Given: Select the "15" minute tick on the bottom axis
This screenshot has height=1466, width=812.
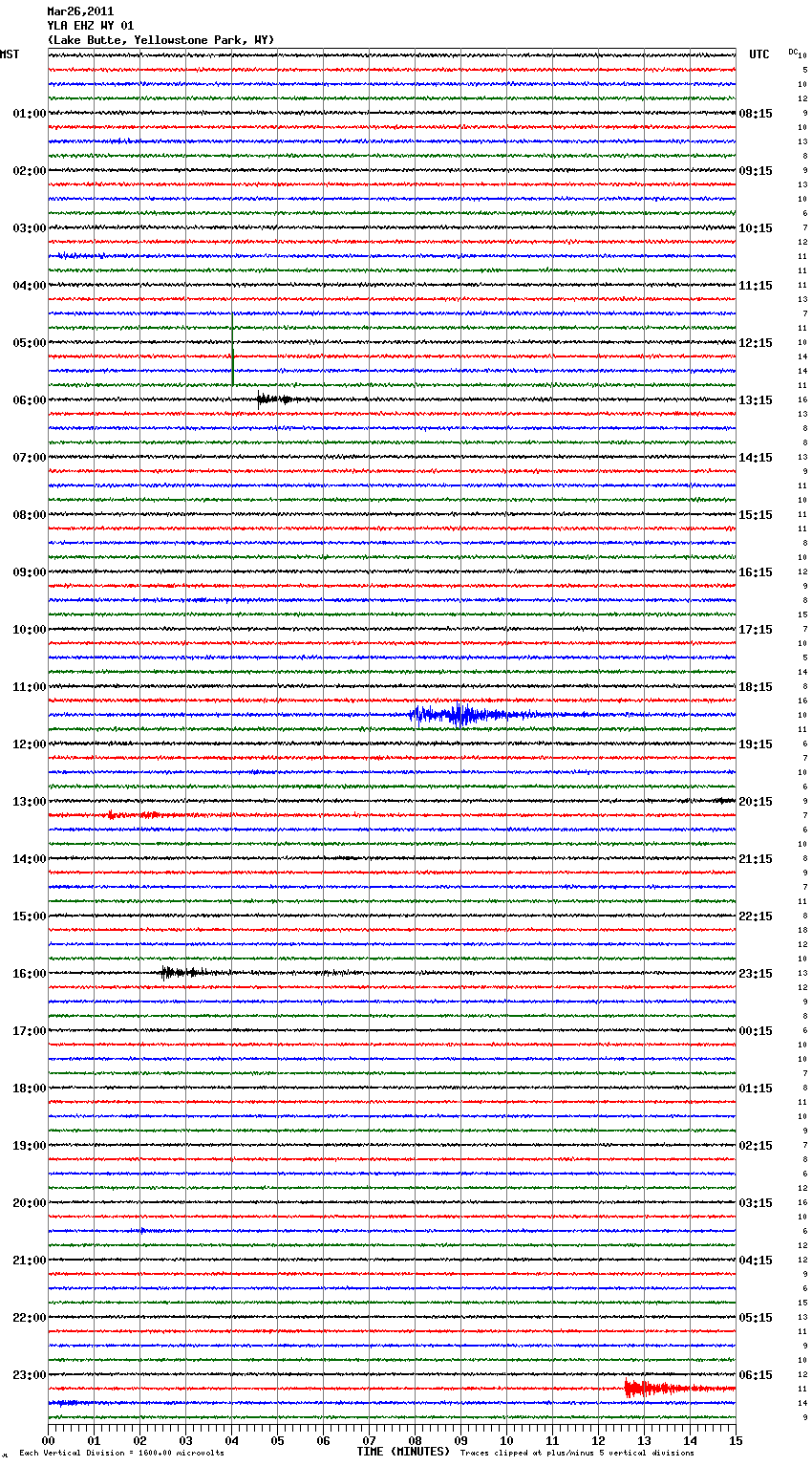Looking at the screenshot, I should [736, 1440].
